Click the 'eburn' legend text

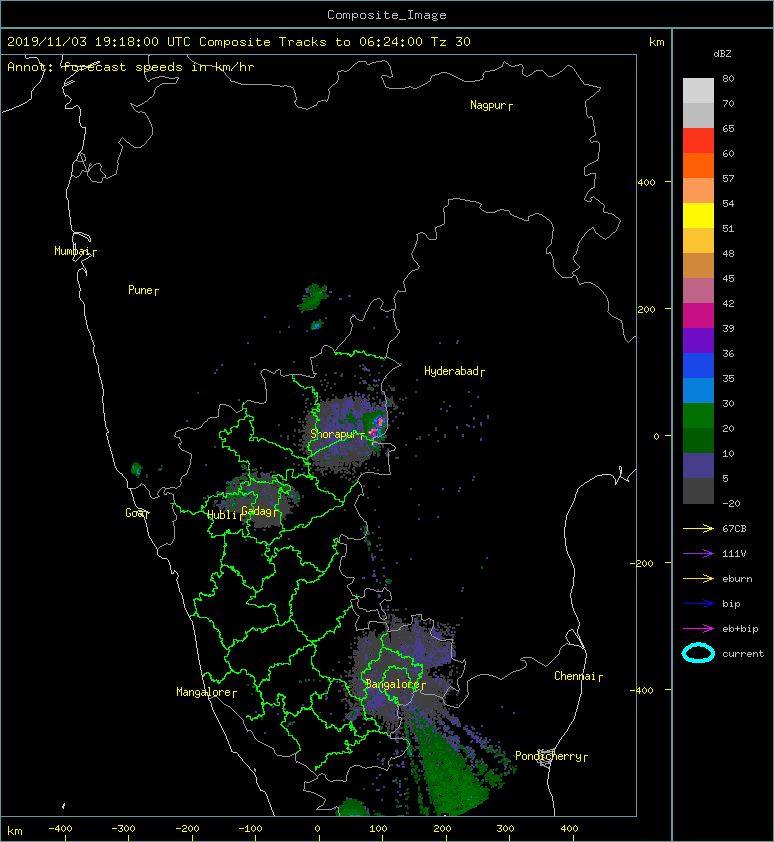737,579
